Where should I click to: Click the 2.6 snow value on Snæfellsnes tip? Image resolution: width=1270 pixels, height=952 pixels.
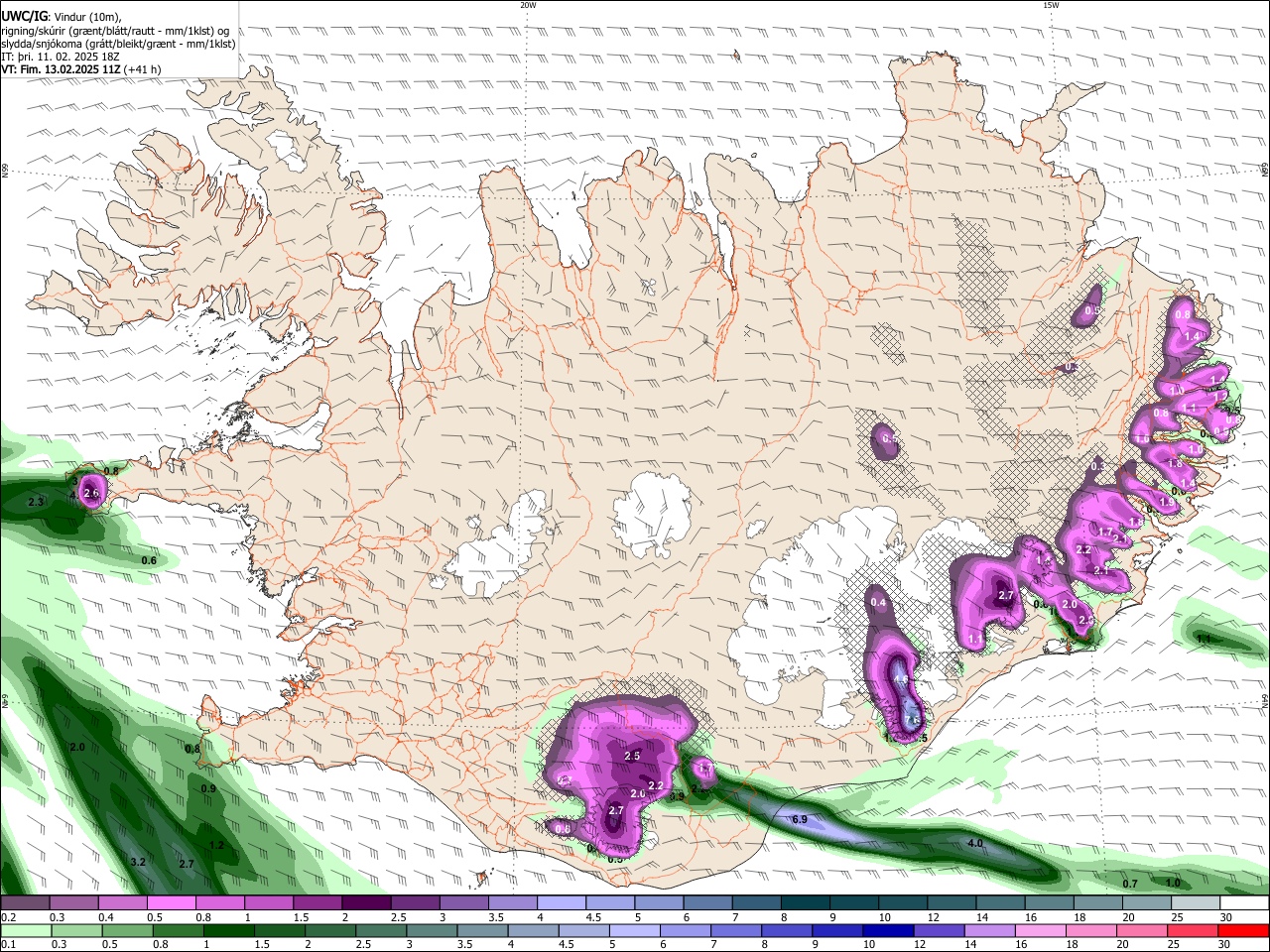(92, 494)
